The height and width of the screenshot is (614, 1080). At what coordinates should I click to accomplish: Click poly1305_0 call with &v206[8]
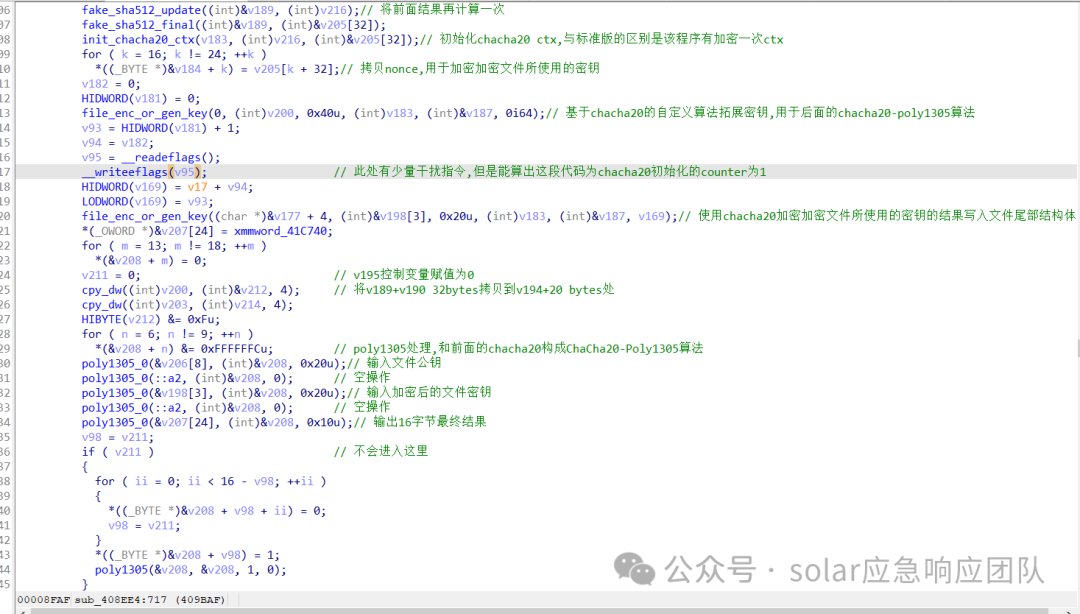point(214,364)
